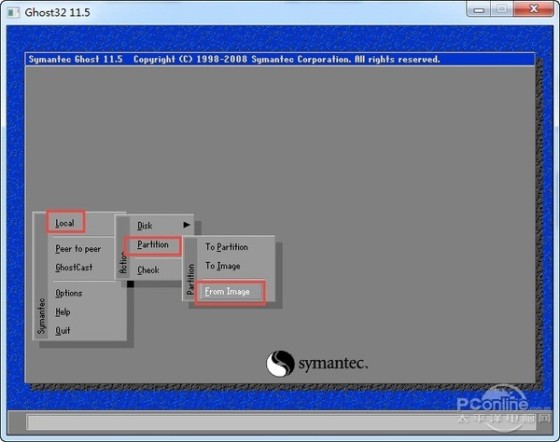Select Partition in Action menu
The width and height of the screenshot is (560, 442).
click(153, 245)
